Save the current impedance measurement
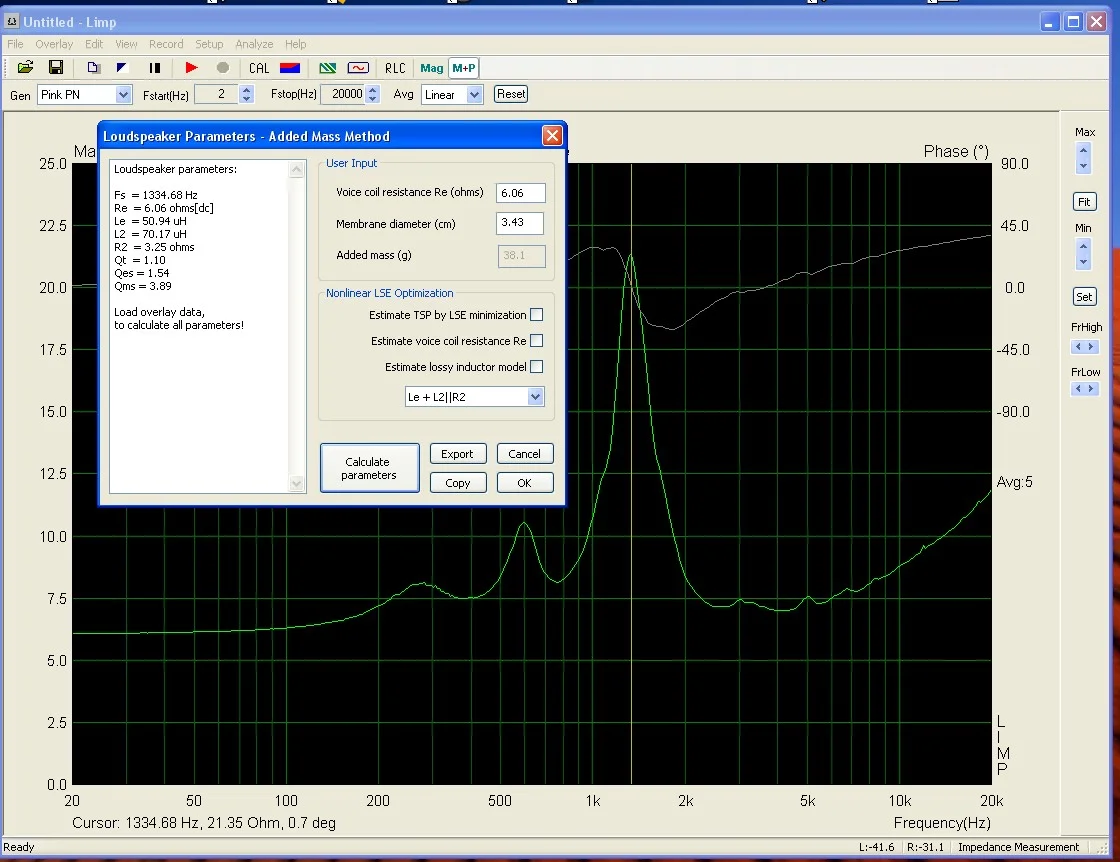This screenshot has width=1120, height=862. pyautogui.click(x=56, y=67)
